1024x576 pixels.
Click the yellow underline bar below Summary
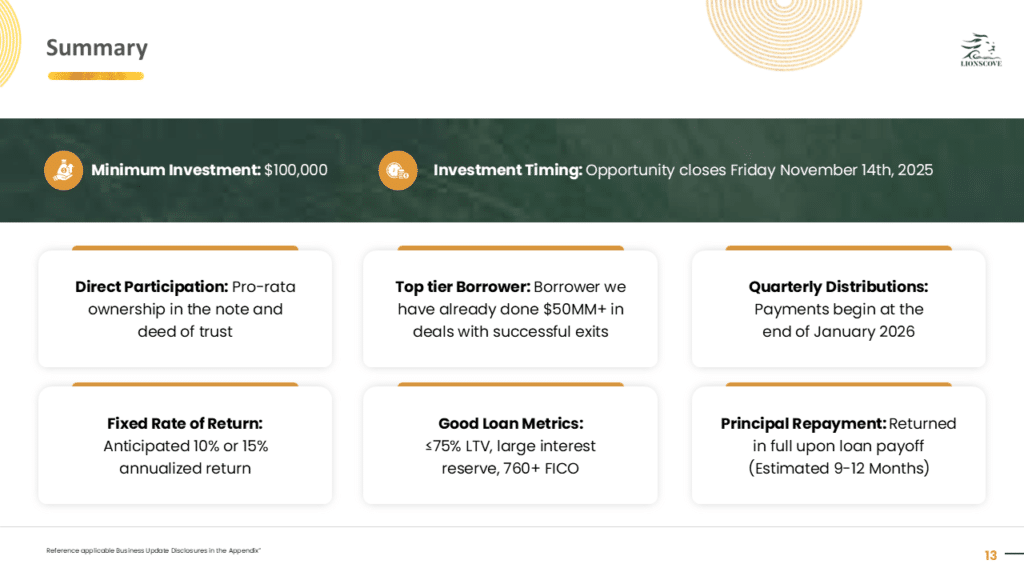pos(95,76)
